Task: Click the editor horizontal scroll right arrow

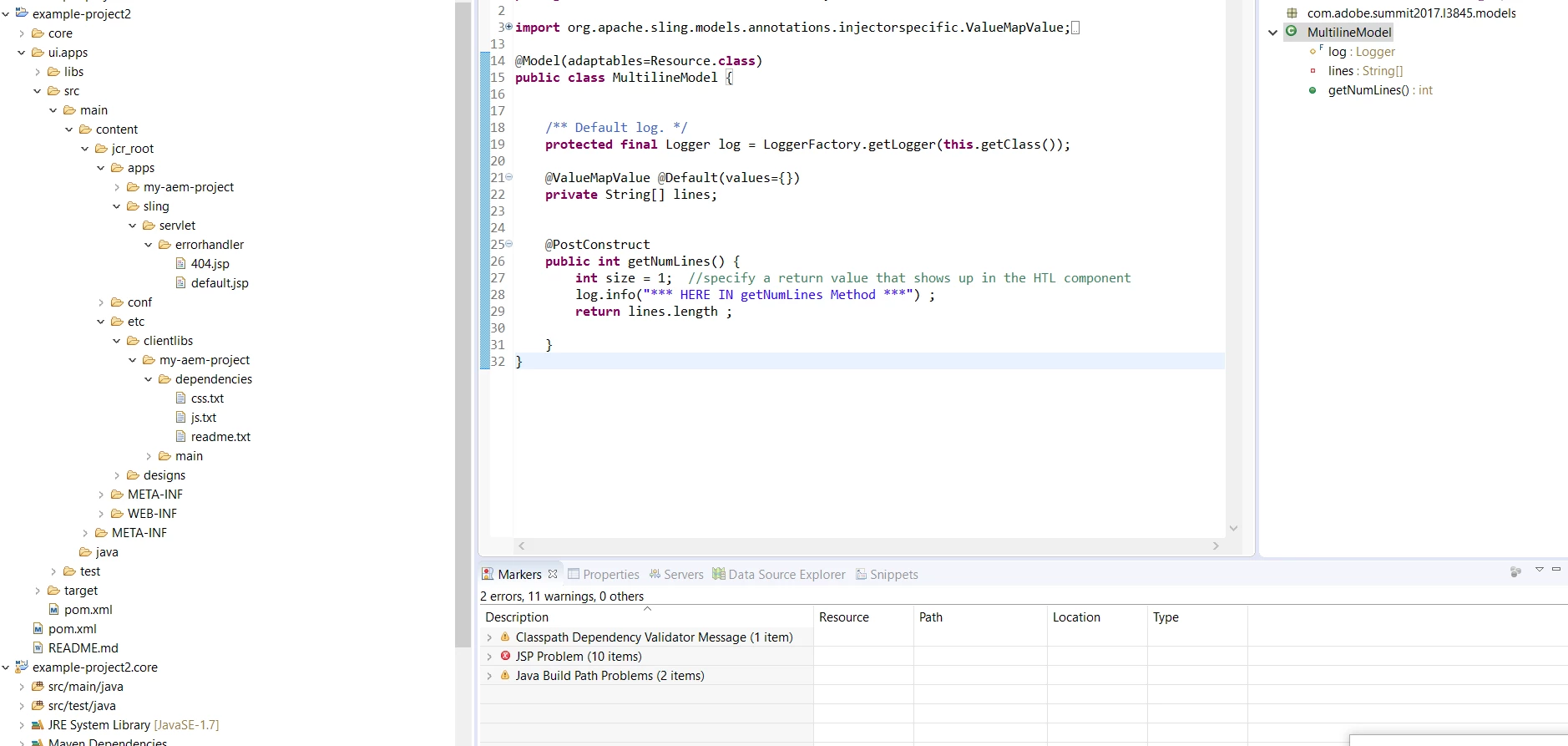Action: 1216,546
